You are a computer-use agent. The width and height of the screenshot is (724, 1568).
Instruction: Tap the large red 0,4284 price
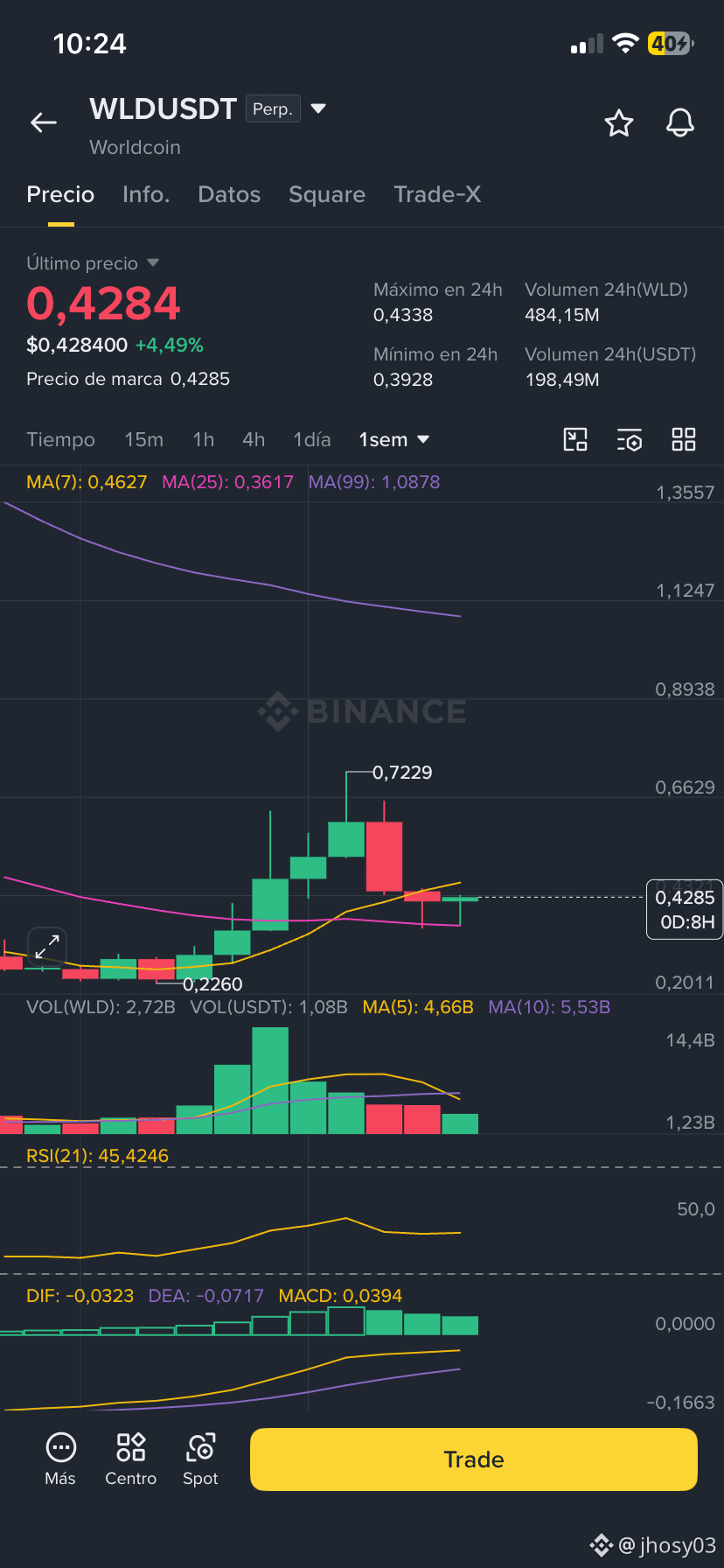click(103, 304)
